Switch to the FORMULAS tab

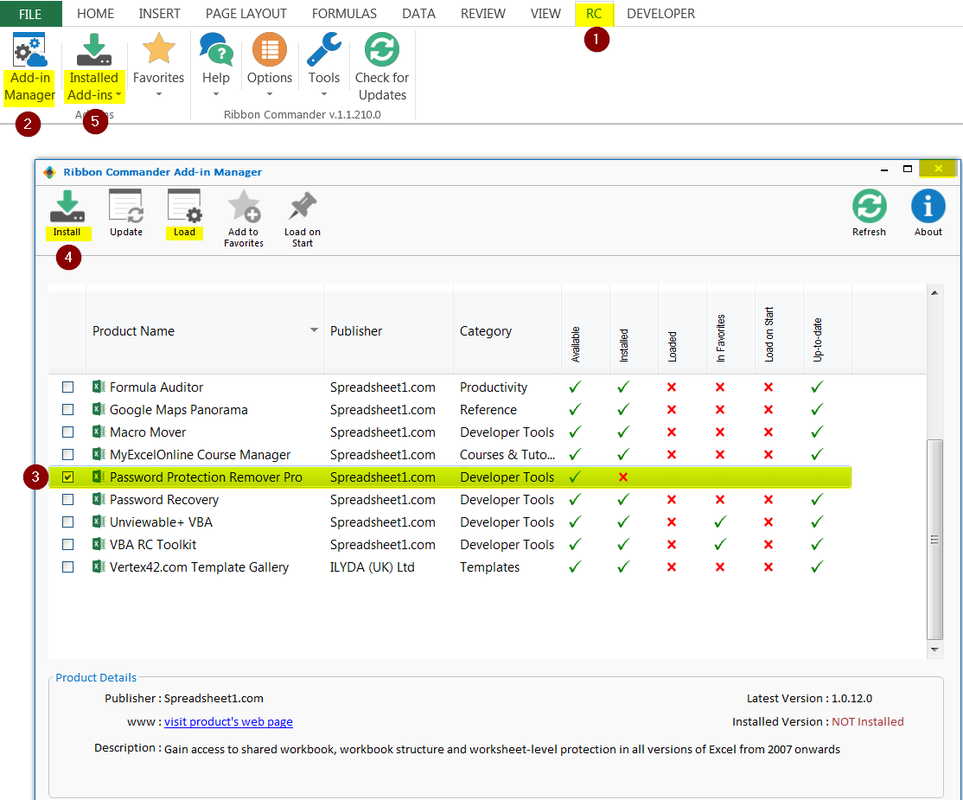pyautogui.click(x=344, y=14)
